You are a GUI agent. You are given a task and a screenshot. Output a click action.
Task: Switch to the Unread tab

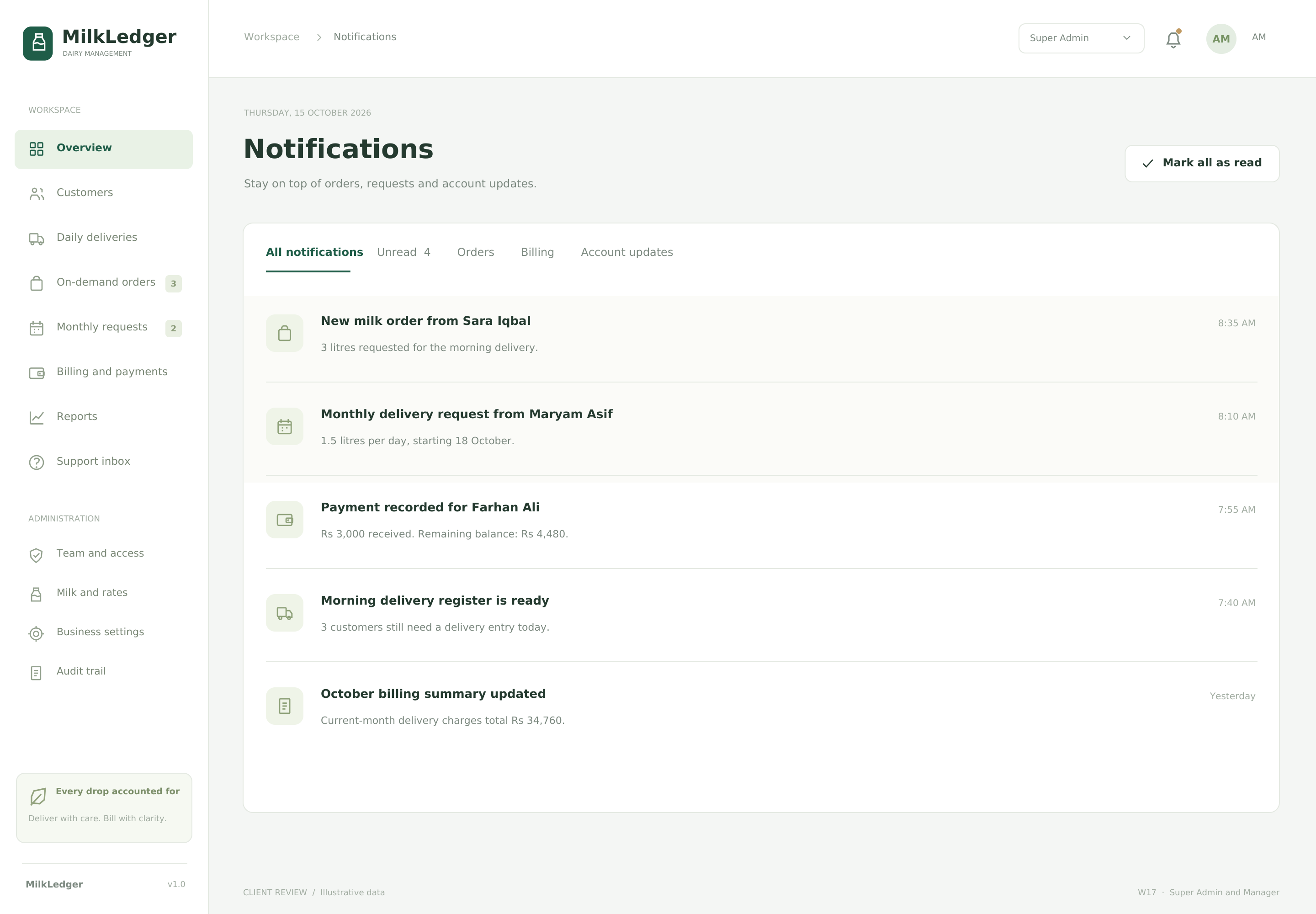click(x=404, y=253)
